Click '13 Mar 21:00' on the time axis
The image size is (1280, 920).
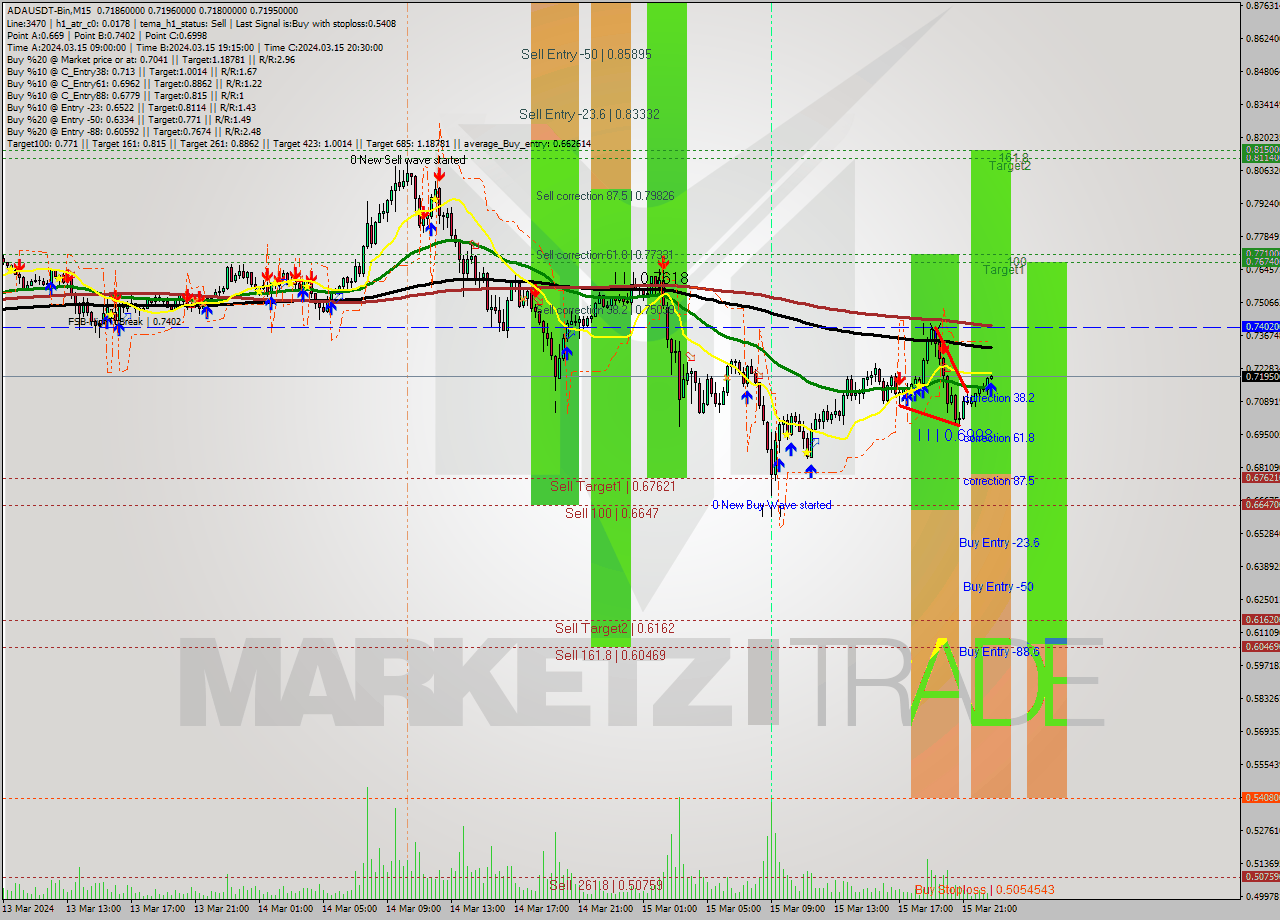coord(221,909)
